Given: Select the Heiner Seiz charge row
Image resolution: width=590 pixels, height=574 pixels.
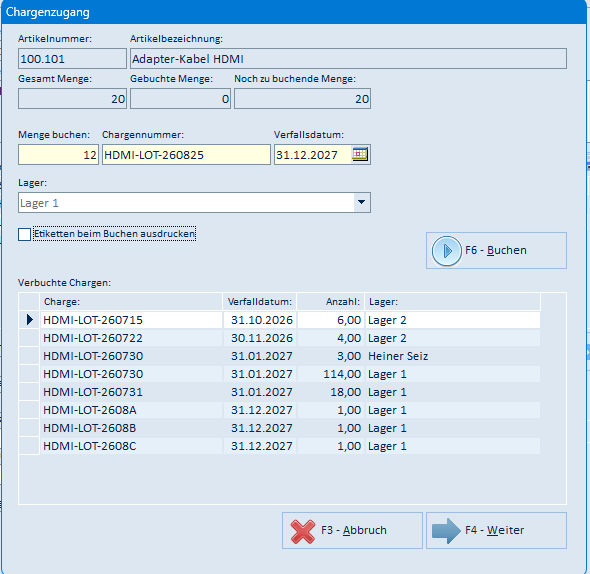Looking at the screenshot, I should [x=290, y=356].
